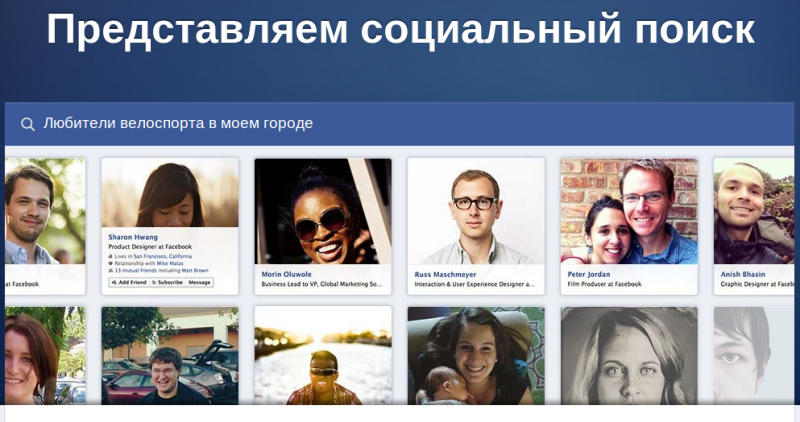The width and height of the screenshot is (800, 422).
Task: Select Morin Oluwole's sunglasses photo
Action: click(x=323, y=211)
